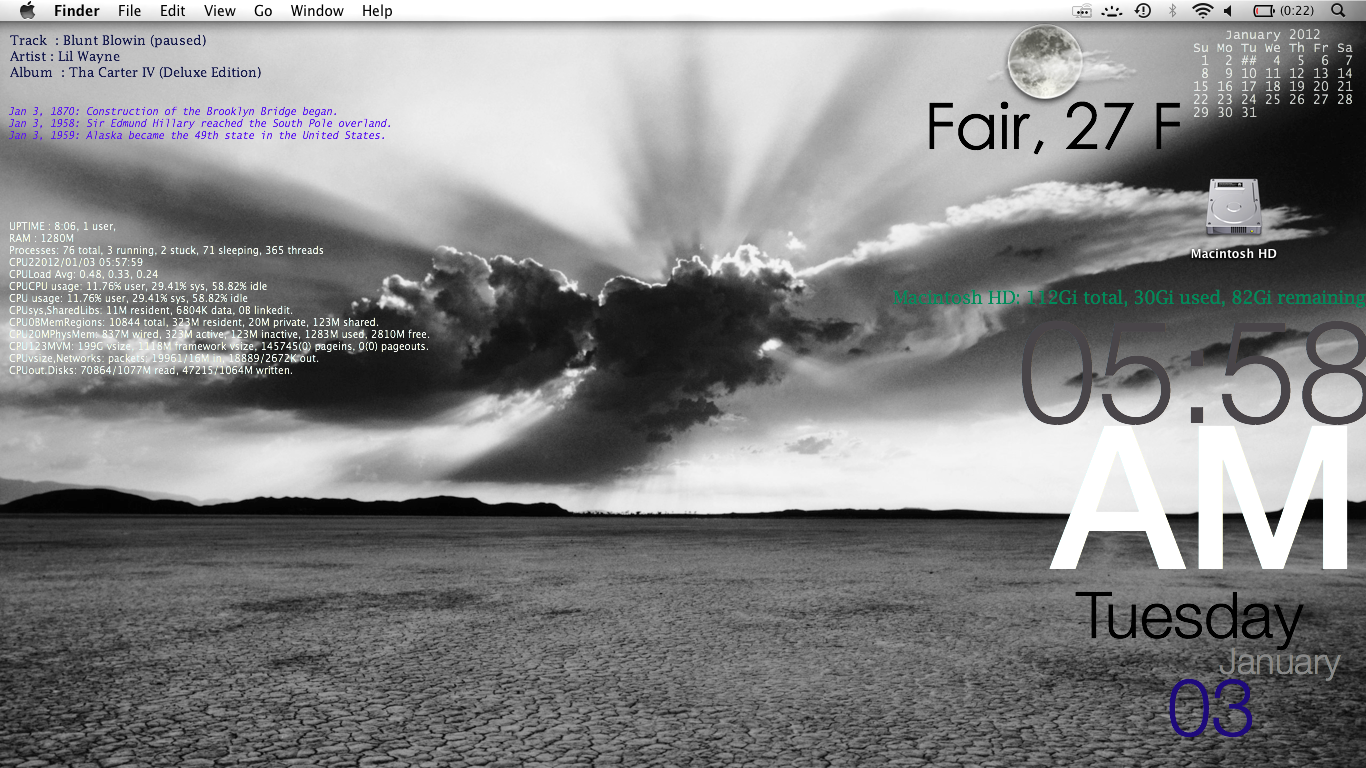Open the Help menu

point(377,11)
